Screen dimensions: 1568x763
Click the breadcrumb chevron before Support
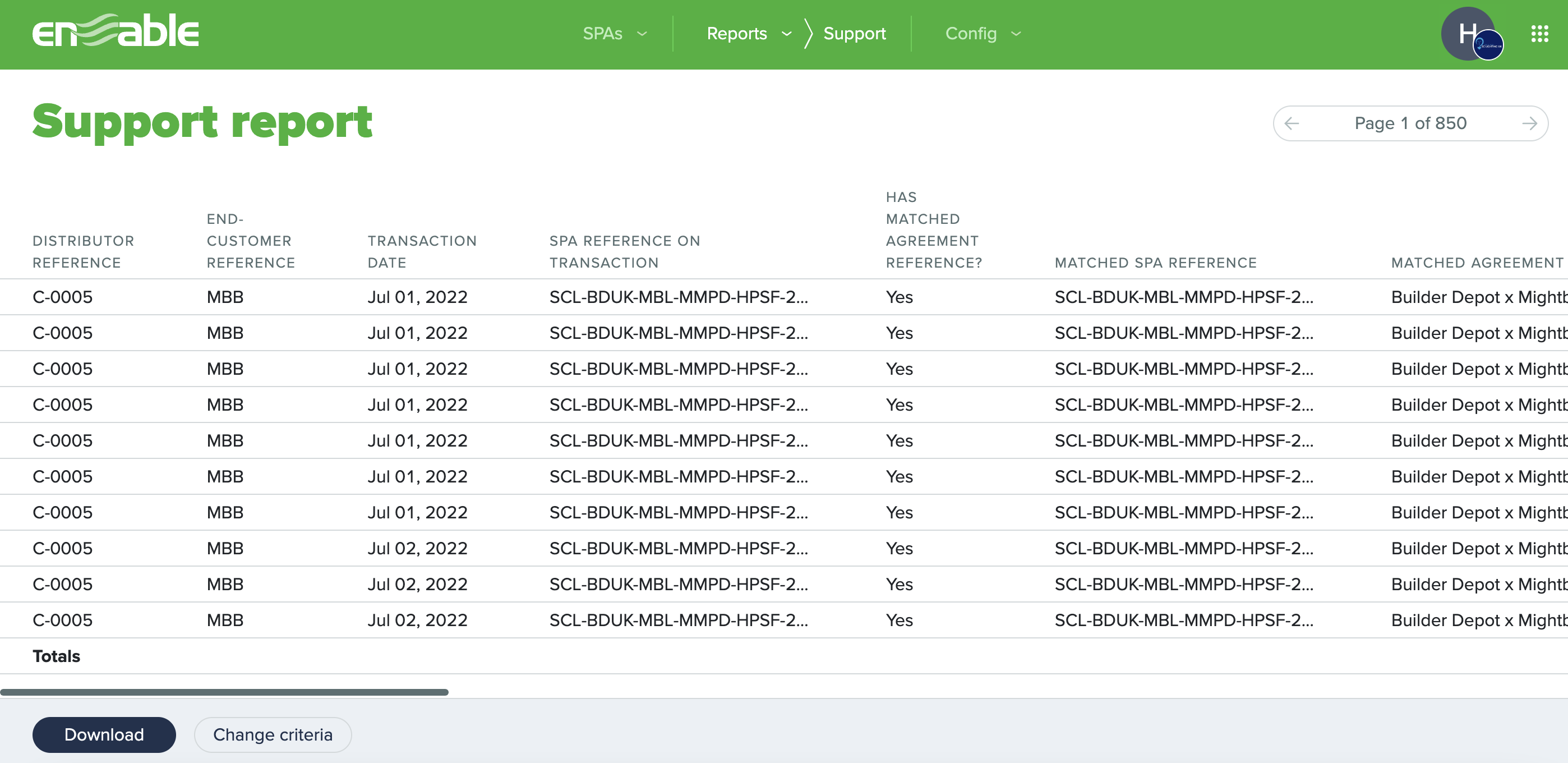[x=808, y=34]
